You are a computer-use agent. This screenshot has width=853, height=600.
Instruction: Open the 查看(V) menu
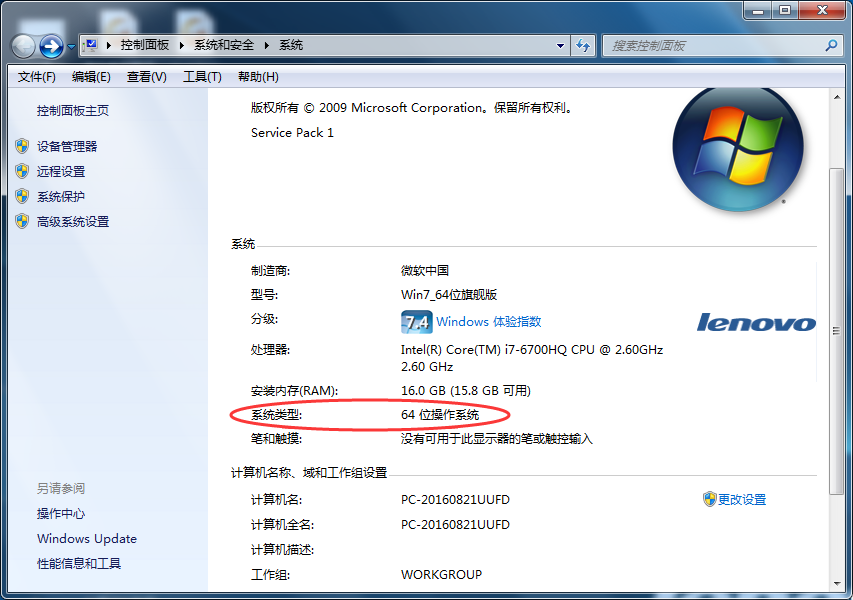tap(146, 77)
